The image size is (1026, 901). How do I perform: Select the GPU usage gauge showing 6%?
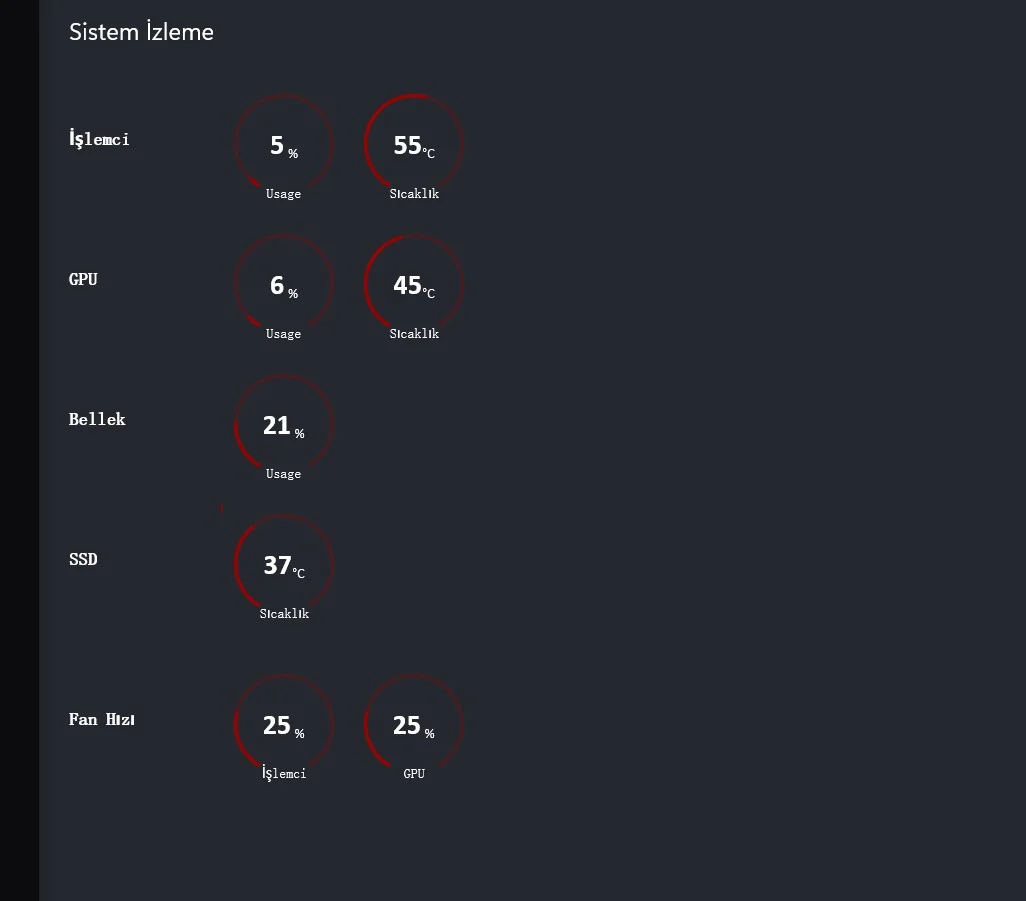pyautogui.click(x=283, y=284)
